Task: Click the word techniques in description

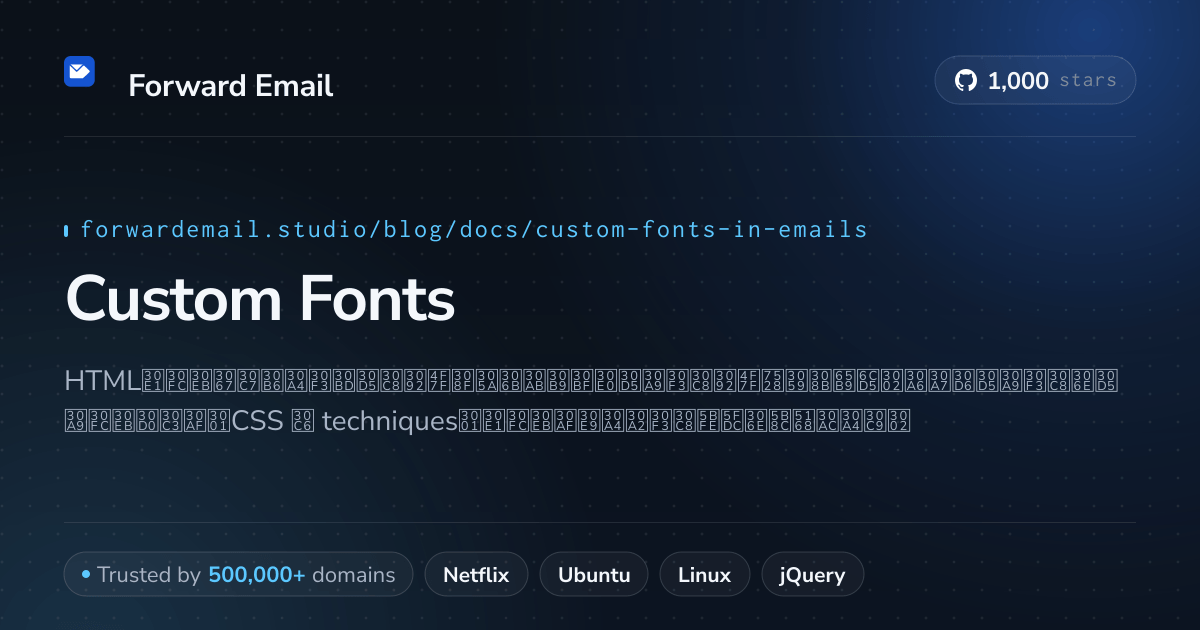Action: pyautogui.click(x=389, y=422)
